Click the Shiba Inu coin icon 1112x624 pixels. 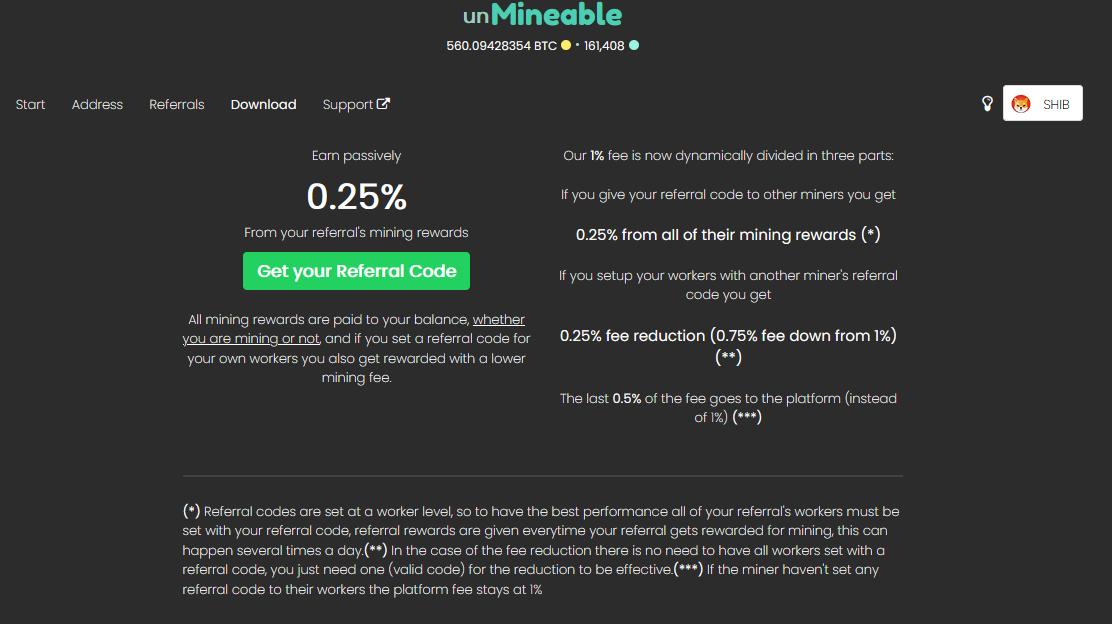(1021, 104)
